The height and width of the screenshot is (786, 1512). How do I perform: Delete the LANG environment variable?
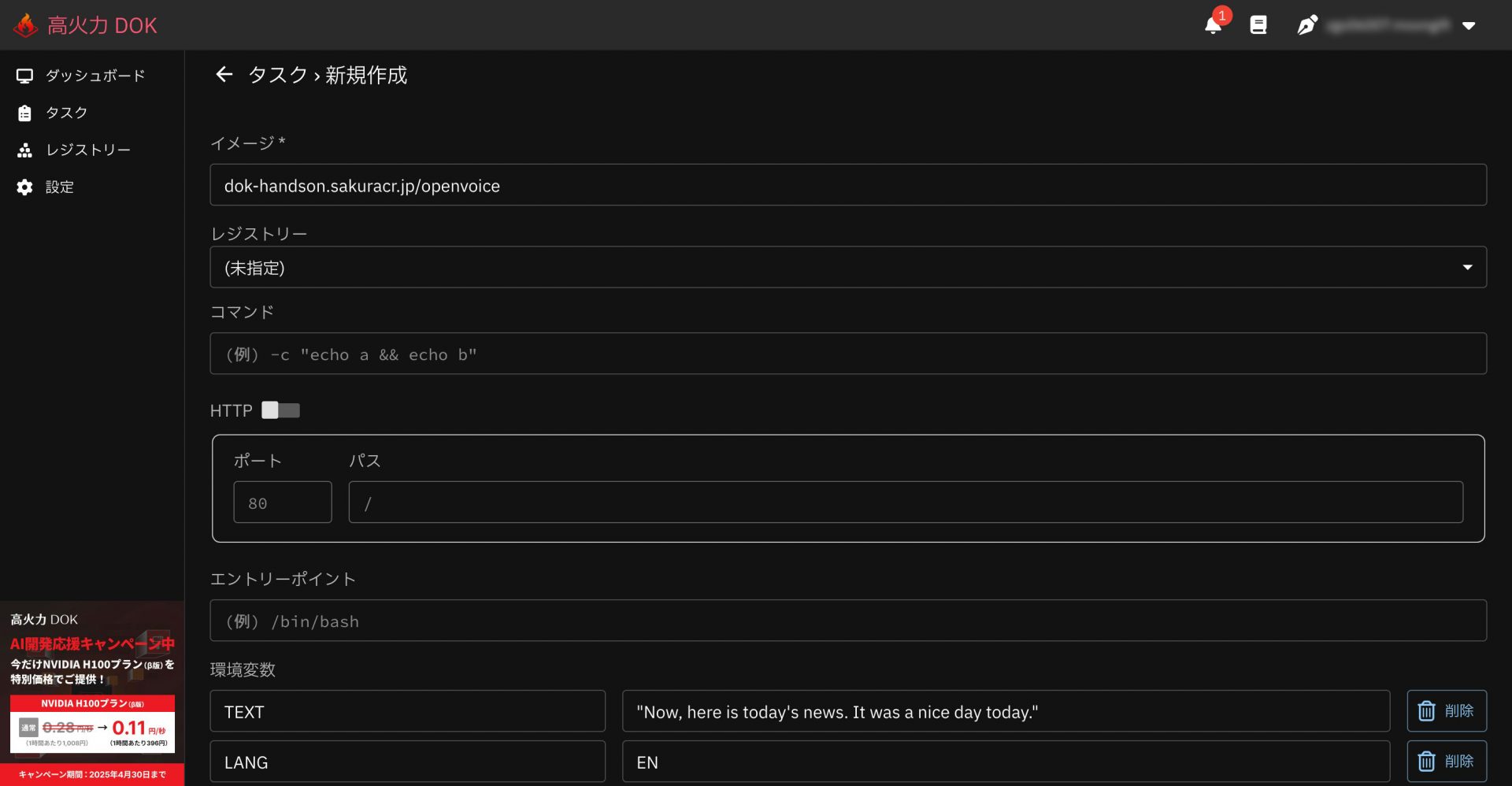click(1446, 762)
